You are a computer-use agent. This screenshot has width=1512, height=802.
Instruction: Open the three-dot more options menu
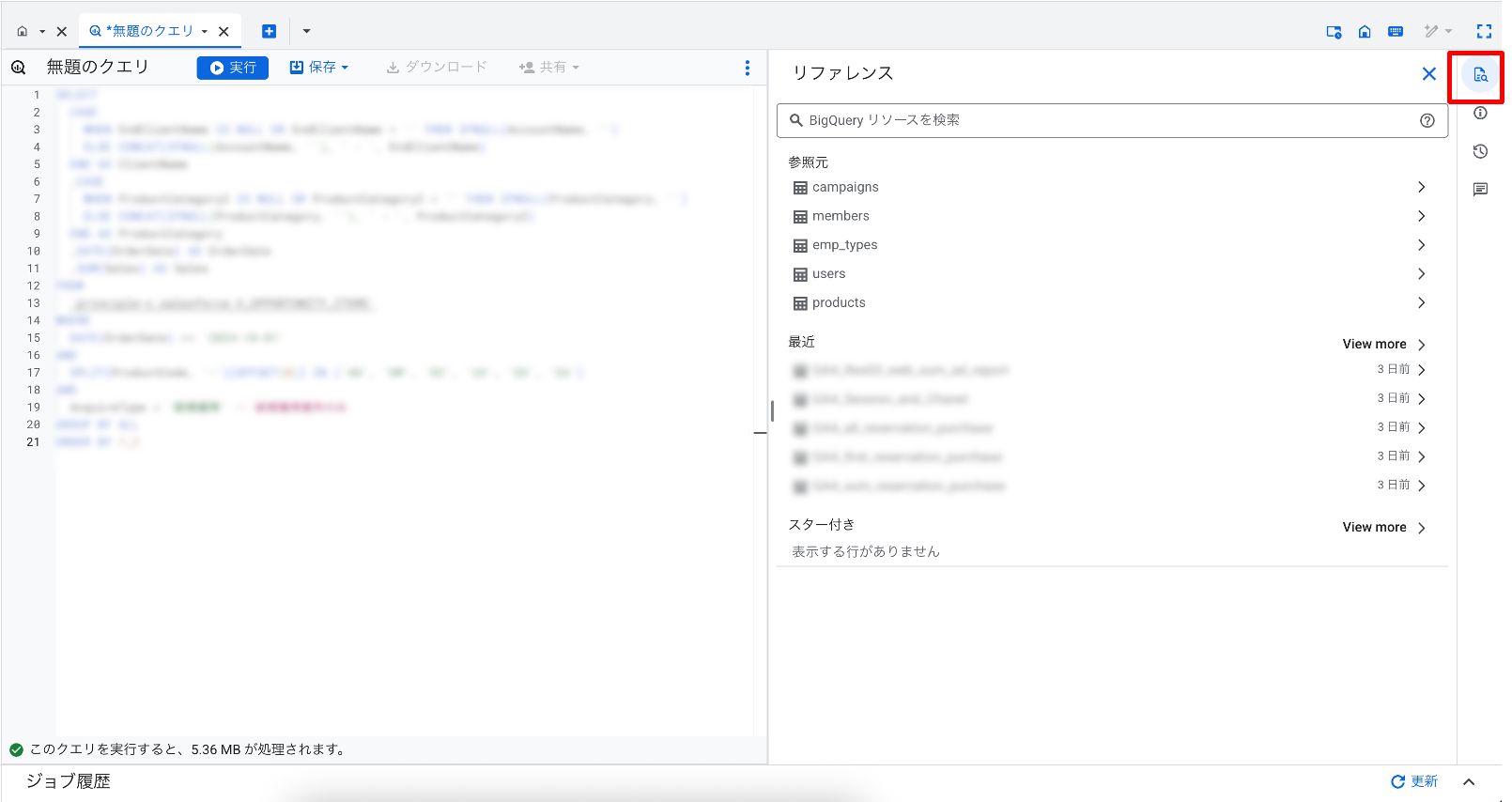pos(747,68)
